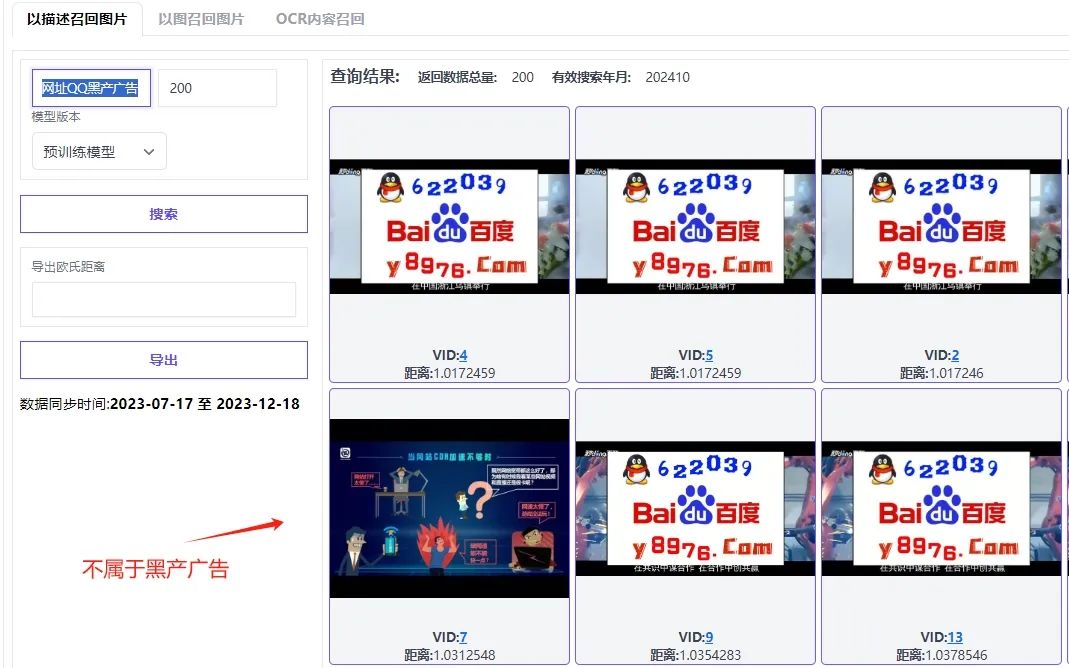1069x668 pixels.
Task: Click the distance value 距离:1.017246
Action: click(x=942, y=373)
